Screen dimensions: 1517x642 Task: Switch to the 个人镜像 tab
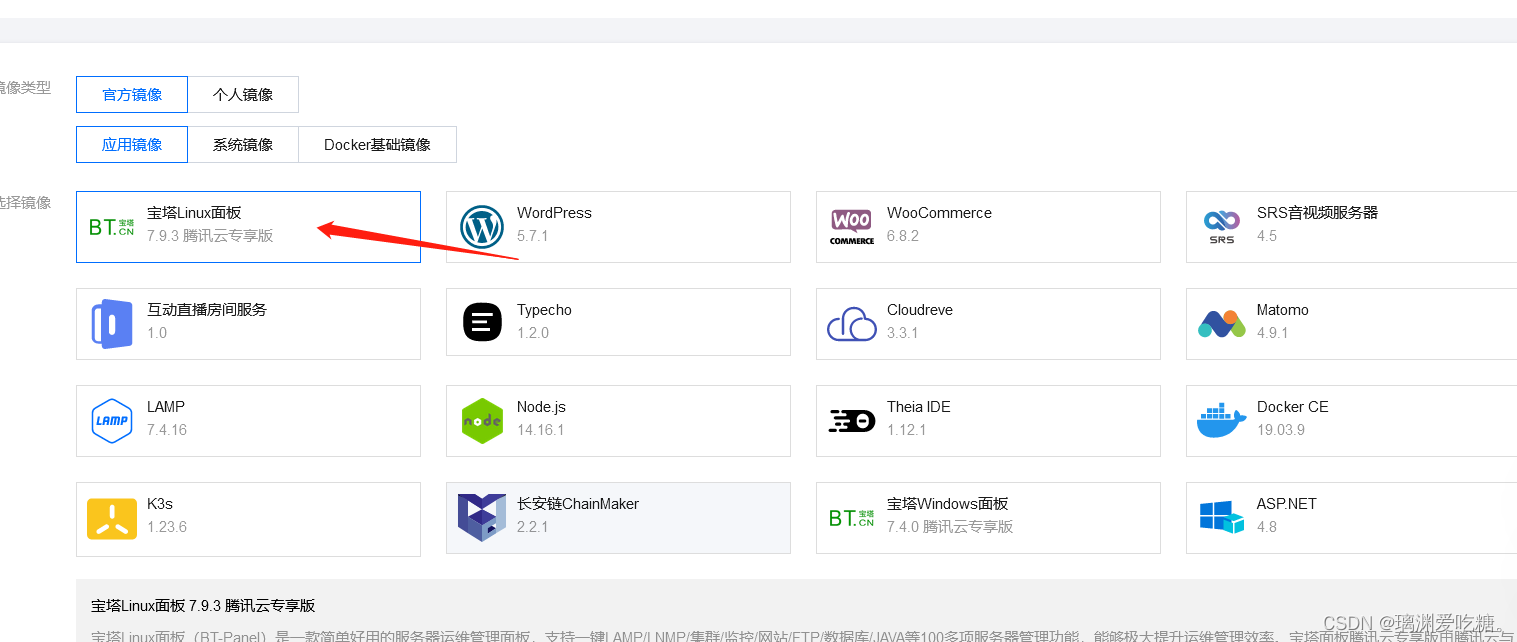coord(243,94)
